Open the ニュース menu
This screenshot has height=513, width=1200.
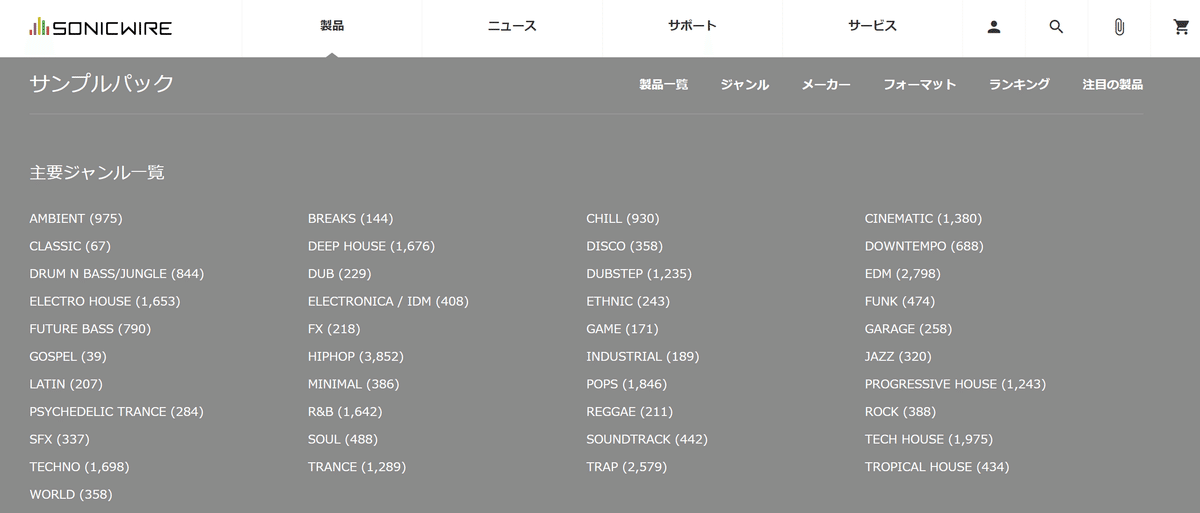coord(512,26)
